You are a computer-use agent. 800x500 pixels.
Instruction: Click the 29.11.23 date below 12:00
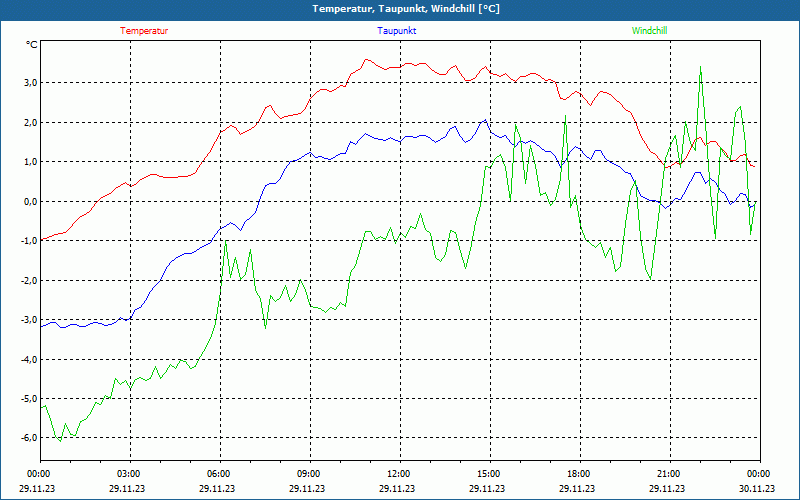coord(397,488)
